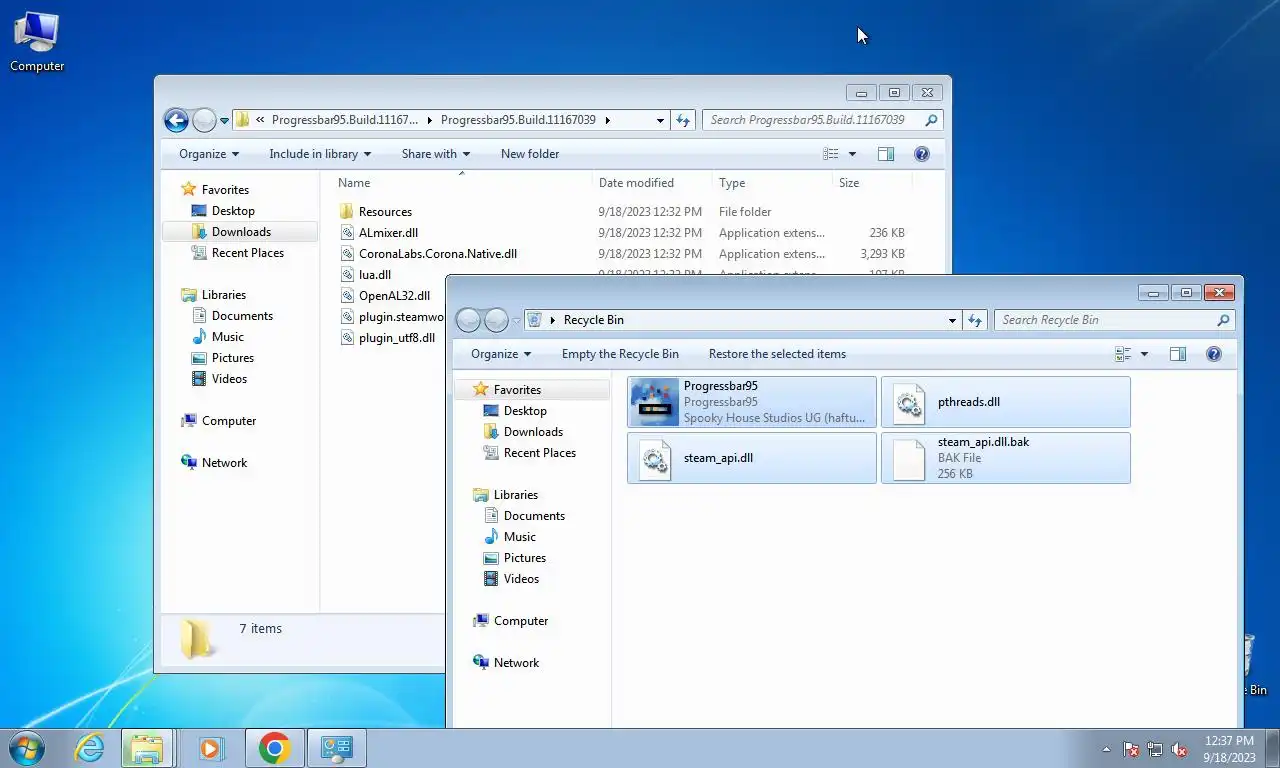Click the Resources folder icon

(346, 212)
